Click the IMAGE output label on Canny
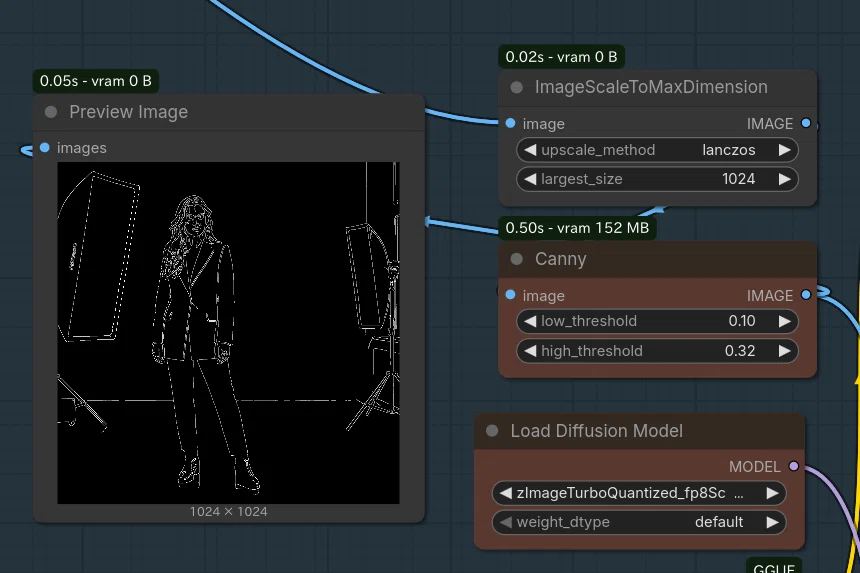This screenshot has width=860, height=573. click(770, 296)
